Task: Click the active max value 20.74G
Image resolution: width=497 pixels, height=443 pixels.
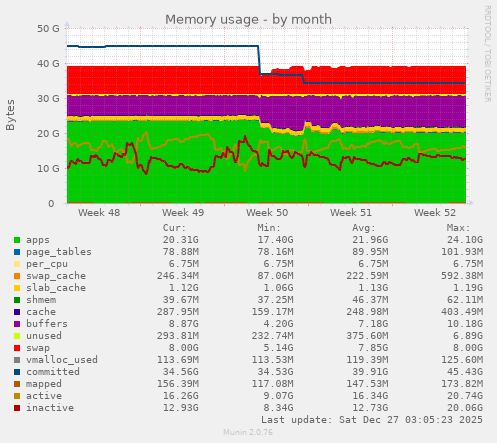Action: coord(465,396)
